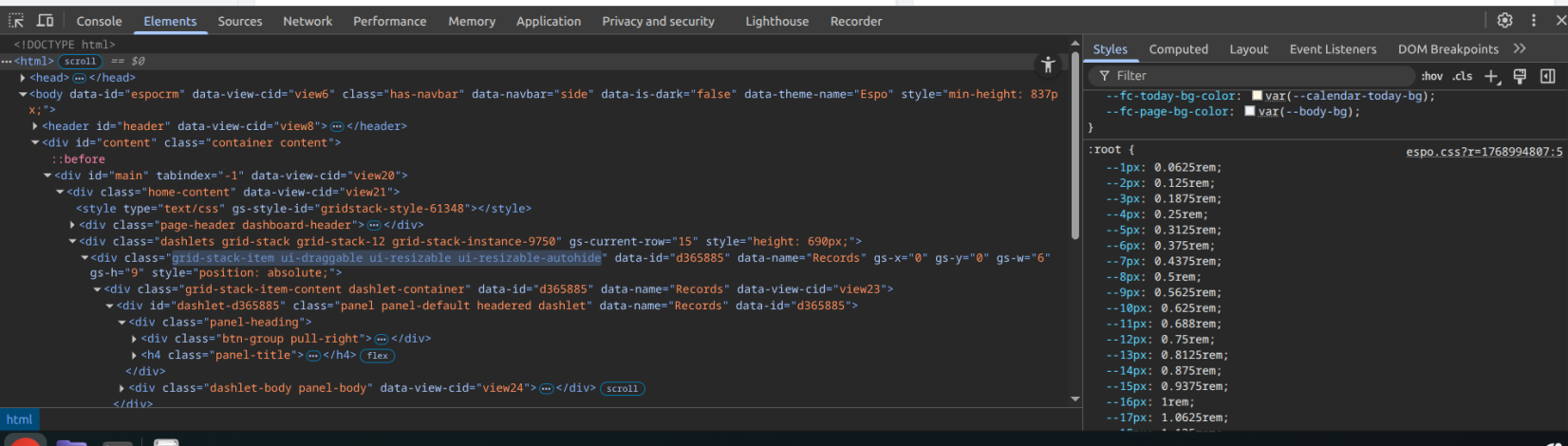Open DevTools settings gear
1568x446 pixels.
[x=1504, y=20]
